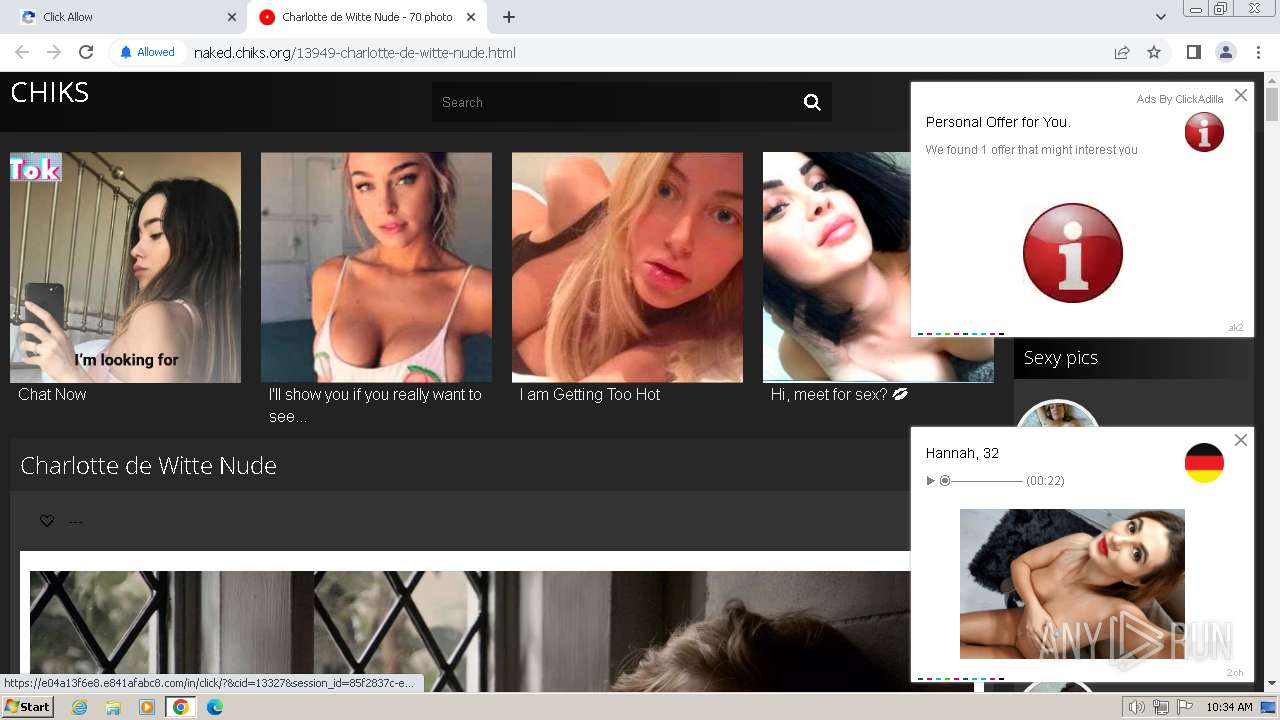Screen dimensions: 1280x720
Task: Close the 'Personal Offer for You' popup
Action: pos(1241,95)
